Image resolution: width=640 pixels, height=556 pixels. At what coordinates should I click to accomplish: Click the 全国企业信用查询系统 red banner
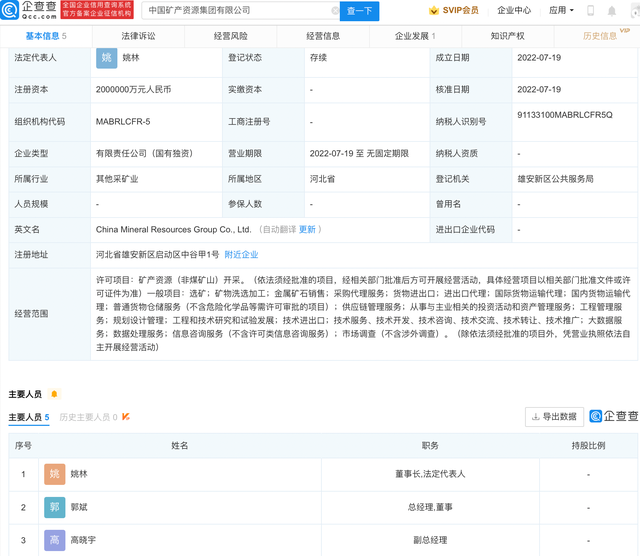(97, 10)
